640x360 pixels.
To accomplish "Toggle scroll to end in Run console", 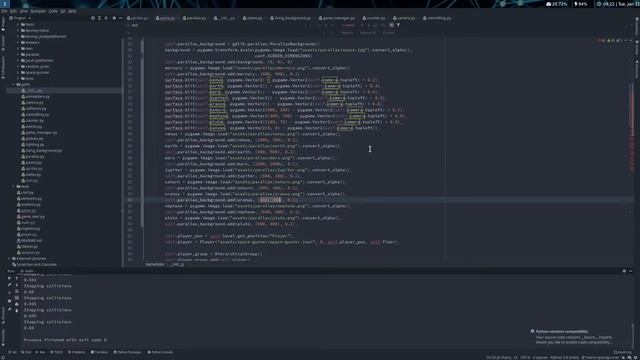I will pos(17,298).
